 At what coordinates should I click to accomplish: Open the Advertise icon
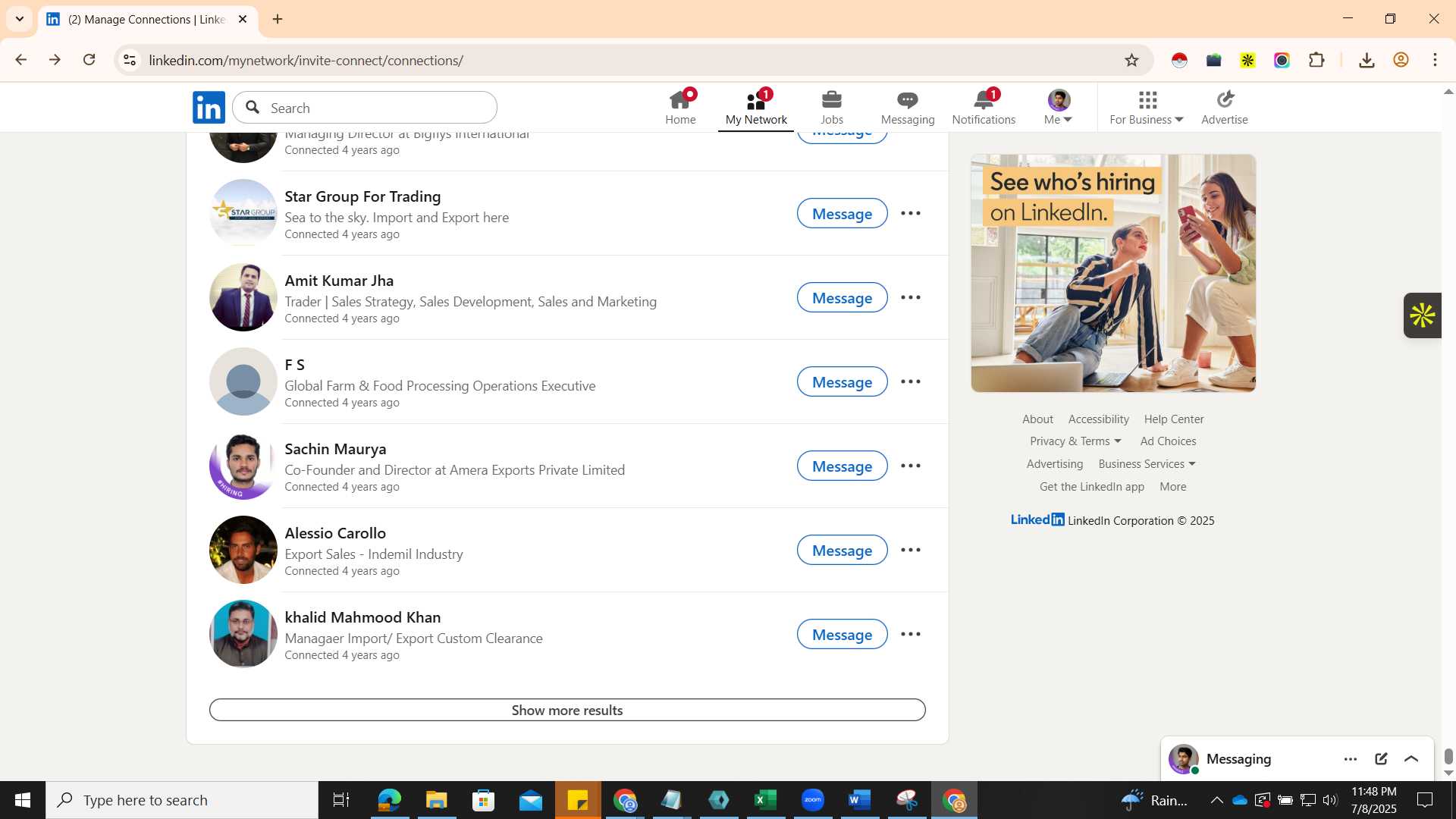tap(1225, 107)
